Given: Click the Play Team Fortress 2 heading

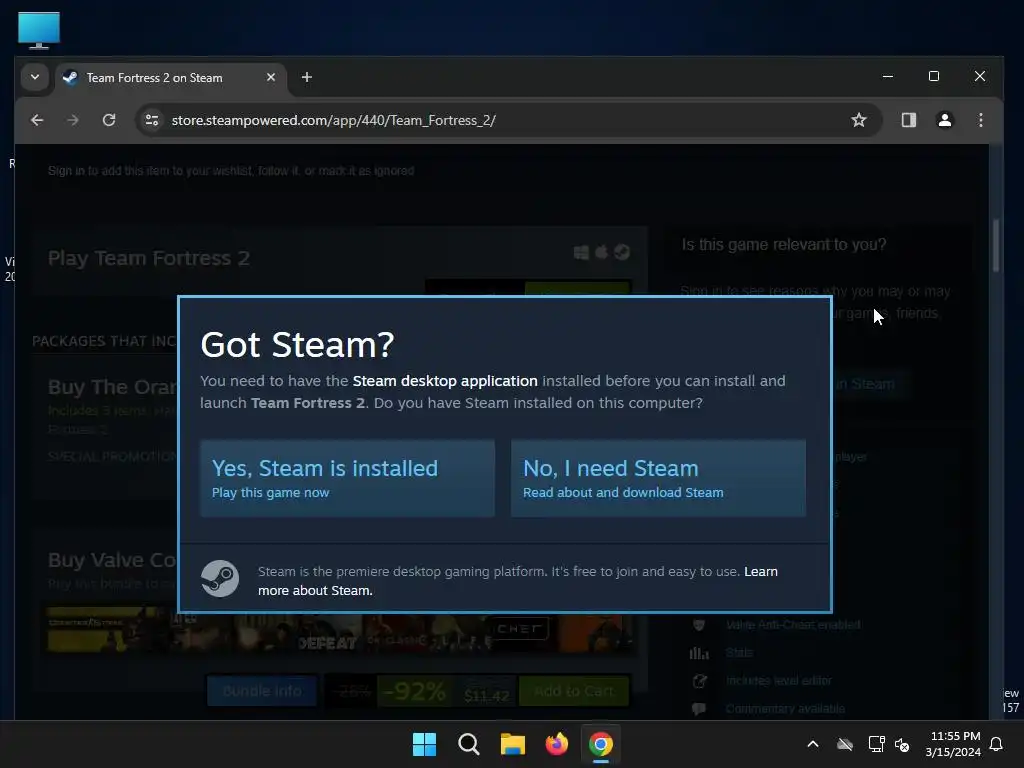Looking at the screenshot, I should pos(149,258).
